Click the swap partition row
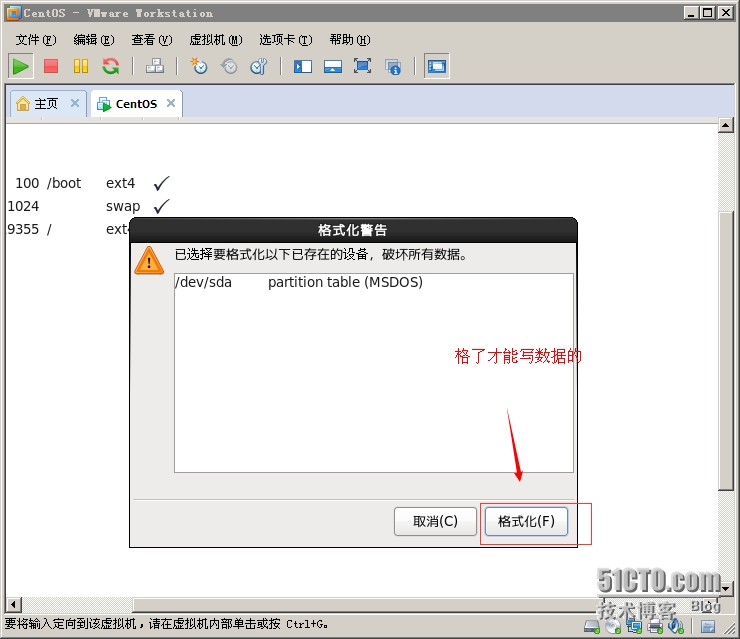740x639 pixels. pyautogui.click(x=89, y=206)
